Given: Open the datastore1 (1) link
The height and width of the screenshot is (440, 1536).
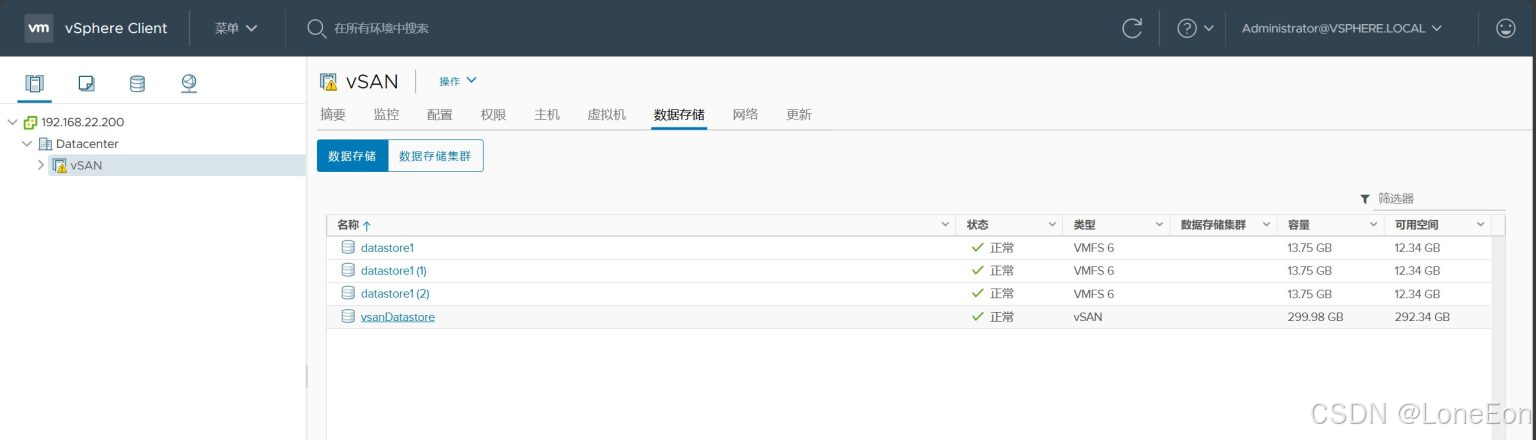Looking at the screenshot, I should (394, 270).
